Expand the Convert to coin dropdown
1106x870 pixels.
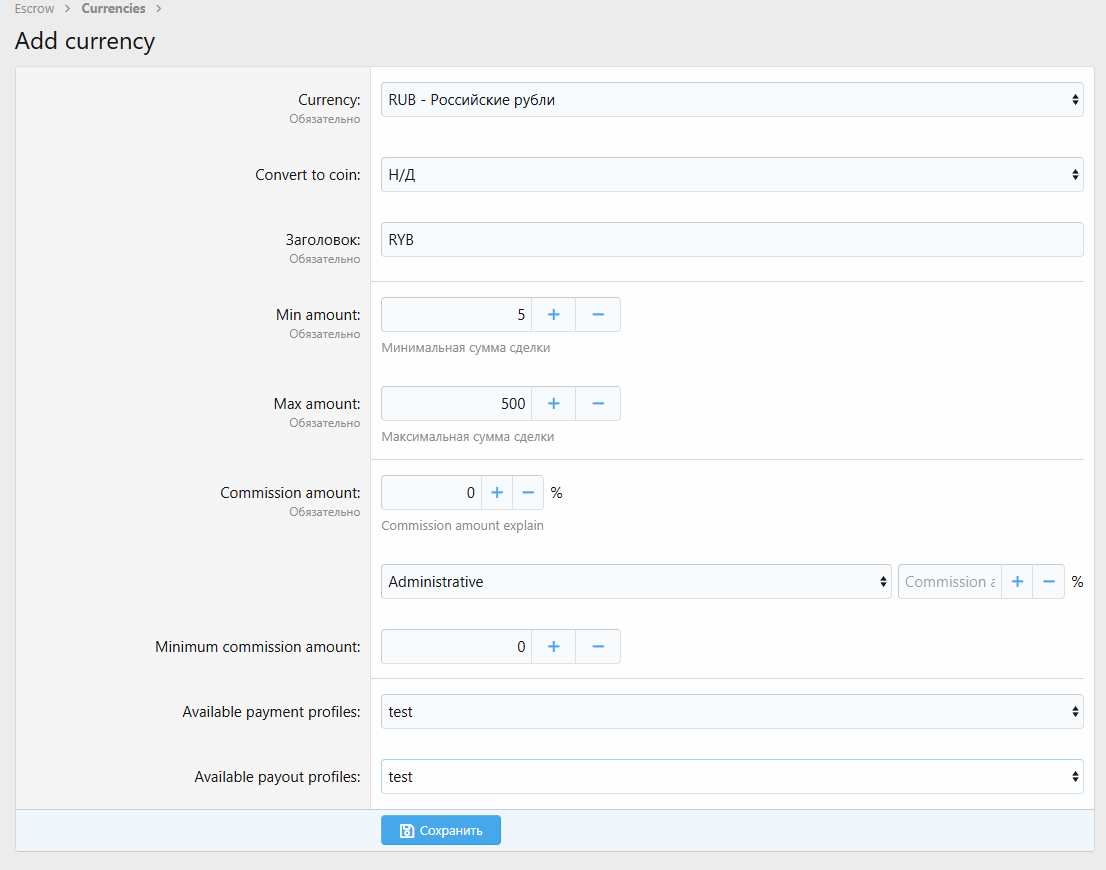point(731,175)
